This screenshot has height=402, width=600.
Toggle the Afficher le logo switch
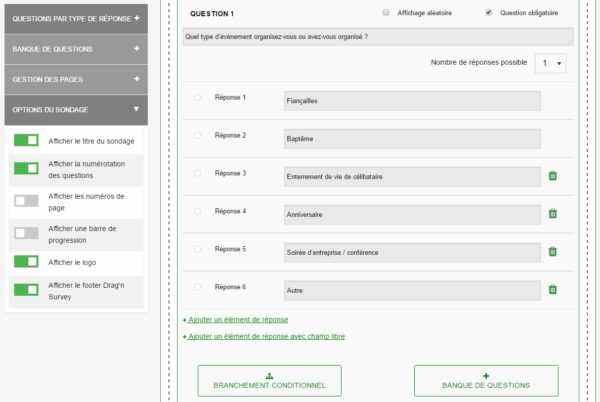pyautogui.click(x=26, y=262)
